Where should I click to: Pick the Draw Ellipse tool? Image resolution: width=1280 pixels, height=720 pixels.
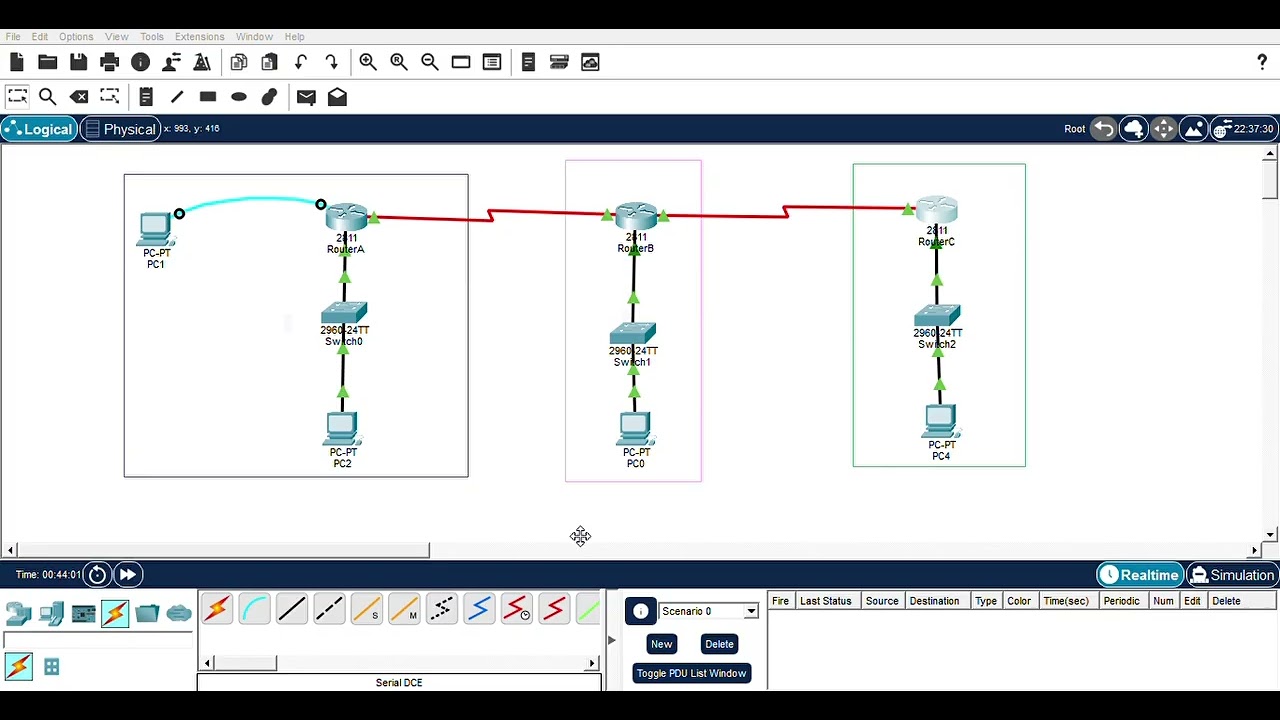tap(239, 97)
